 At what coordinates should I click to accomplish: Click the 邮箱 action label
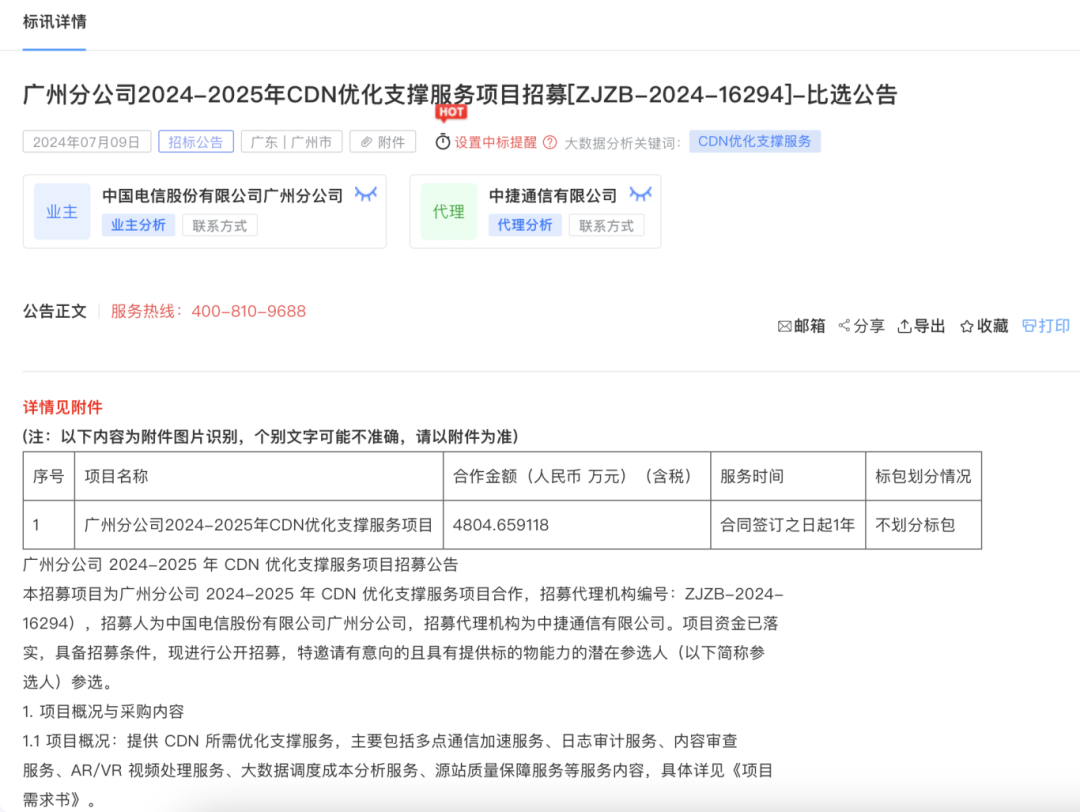(x=809, y=326)
